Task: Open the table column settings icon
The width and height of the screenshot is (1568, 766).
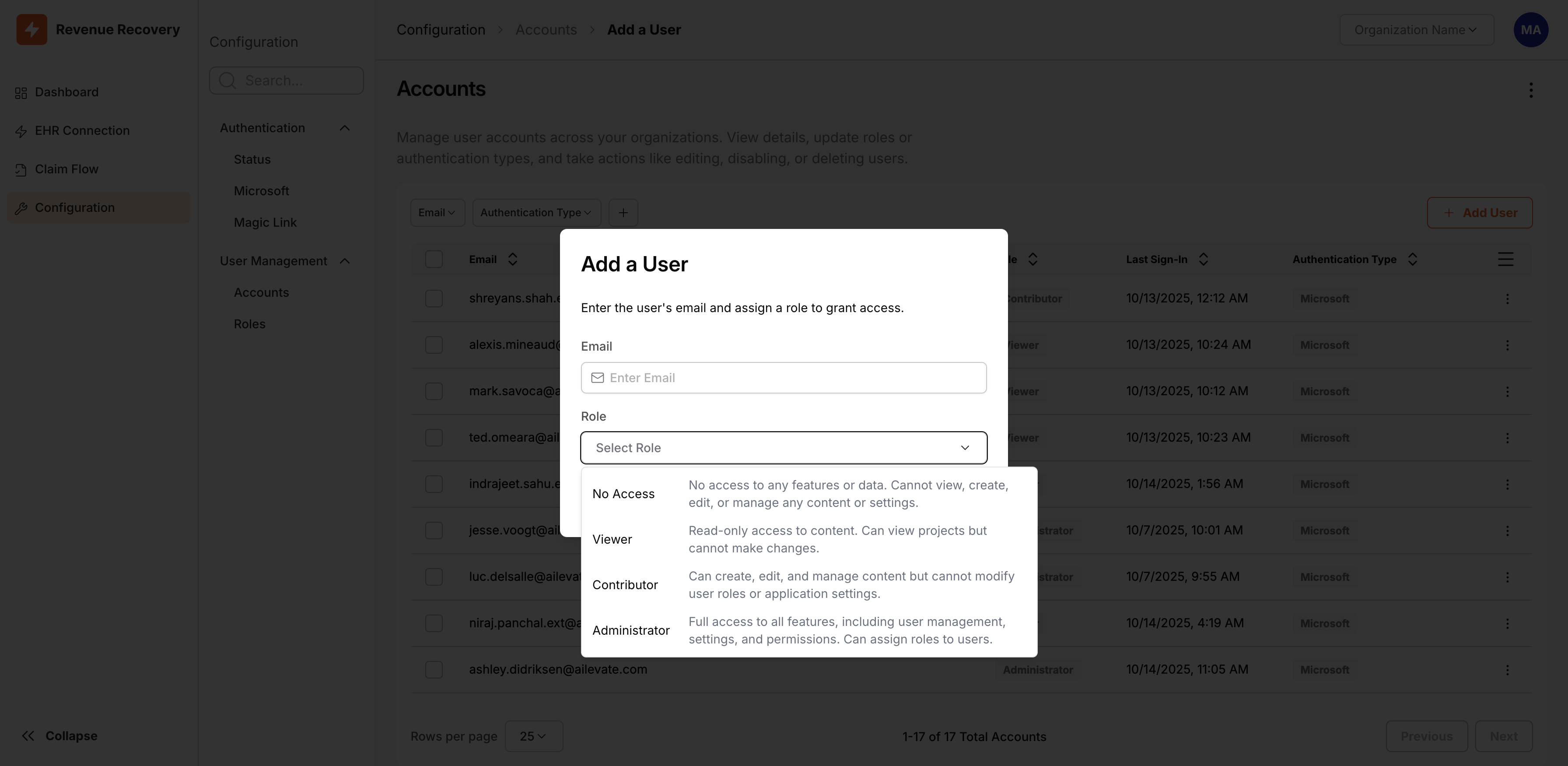Action: (x=1505, y=260)
